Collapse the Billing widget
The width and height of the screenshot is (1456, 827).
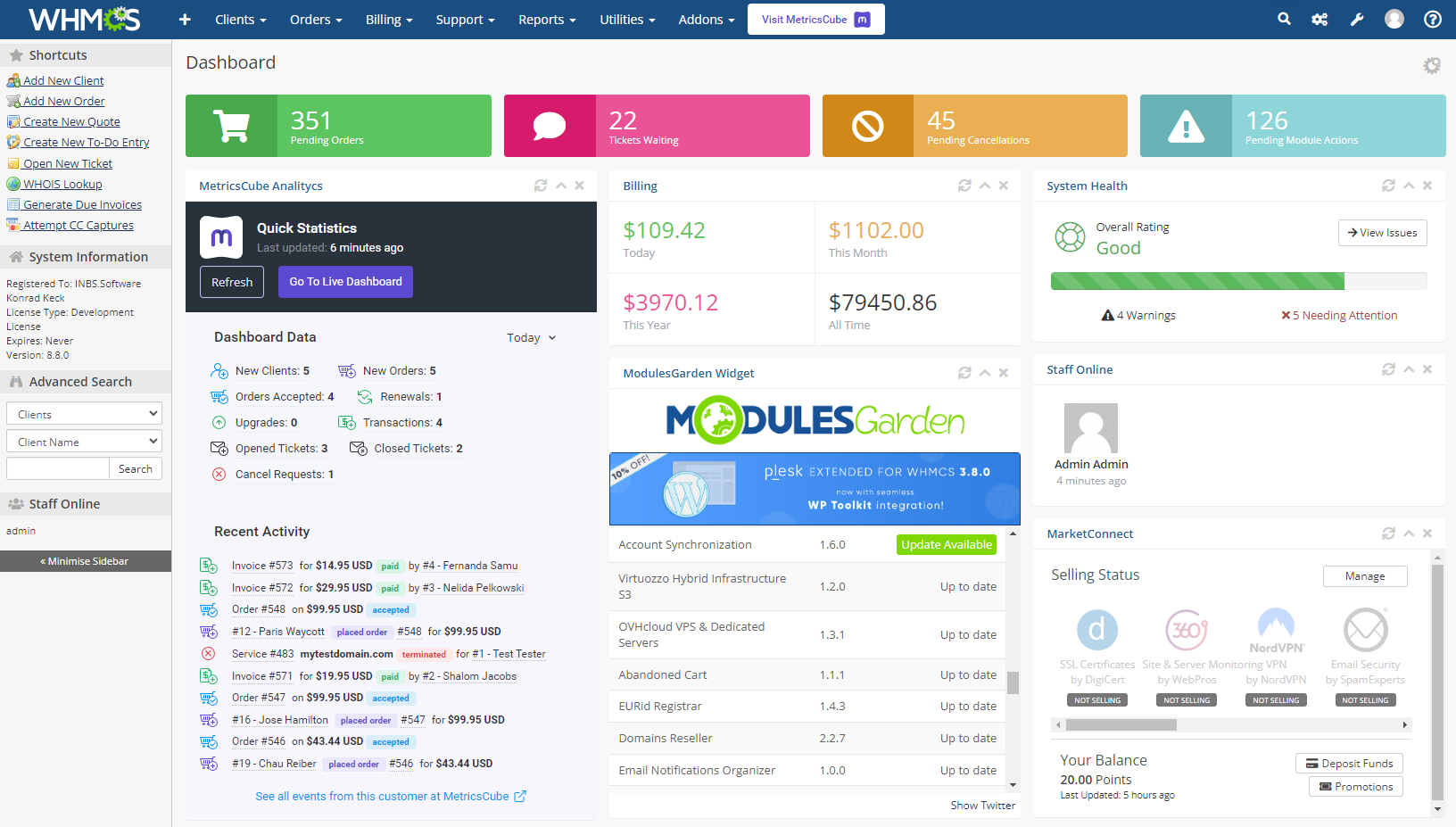[985, 186]
